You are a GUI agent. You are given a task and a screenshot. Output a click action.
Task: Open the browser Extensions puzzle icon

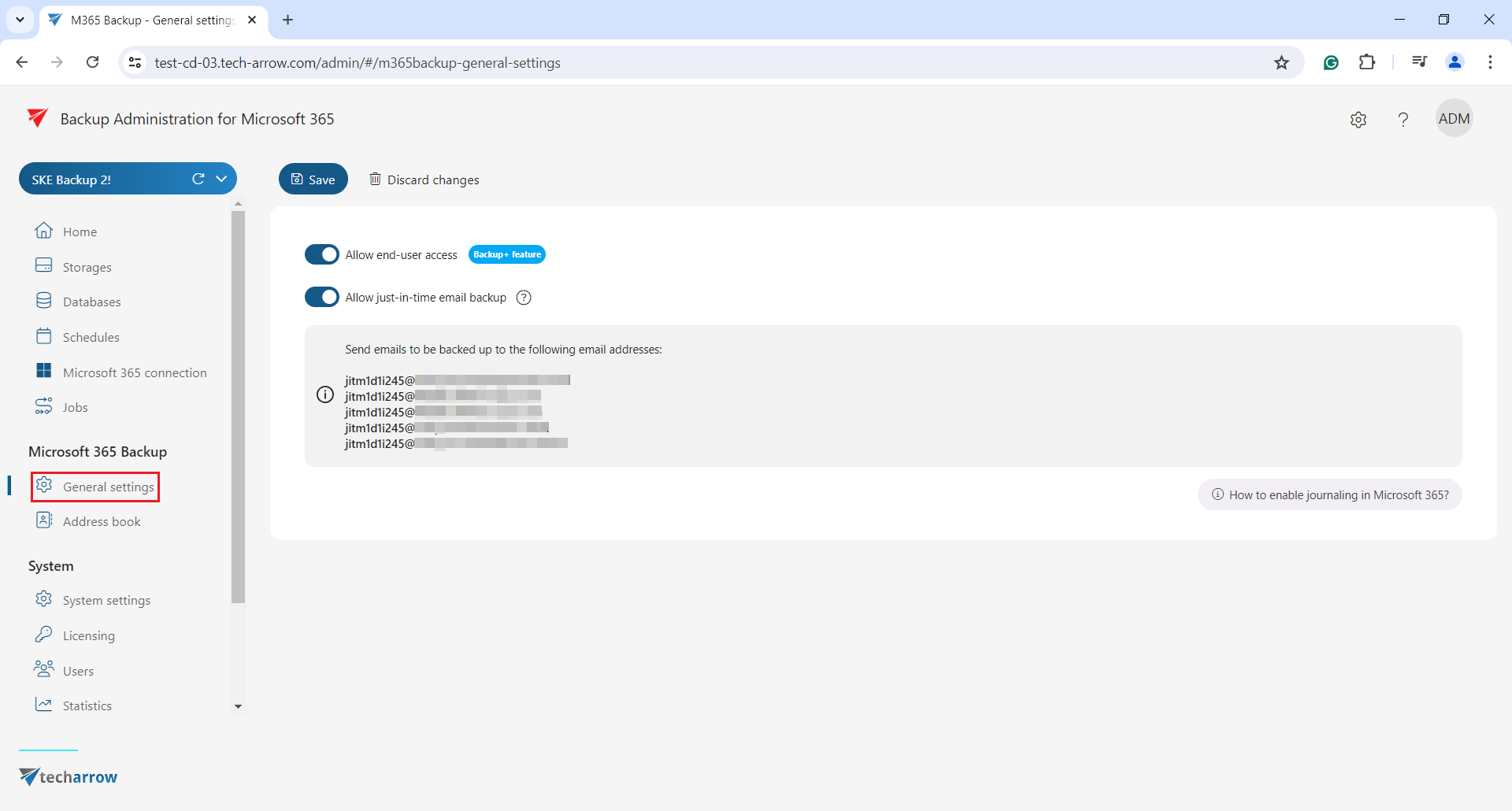point(1368,62)
